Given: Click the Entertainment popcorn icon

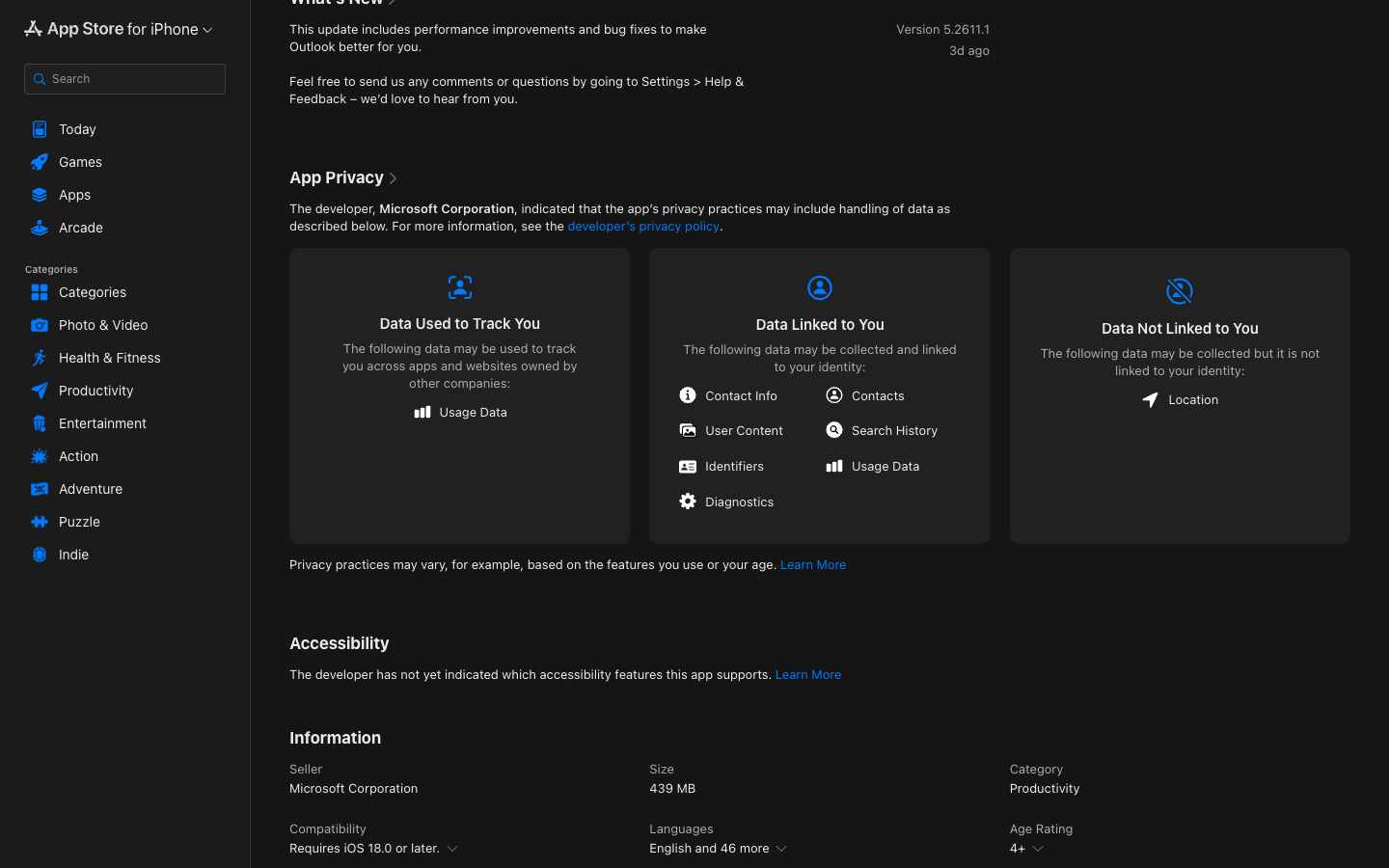Looking at the screenshot, I should [40, 423].
